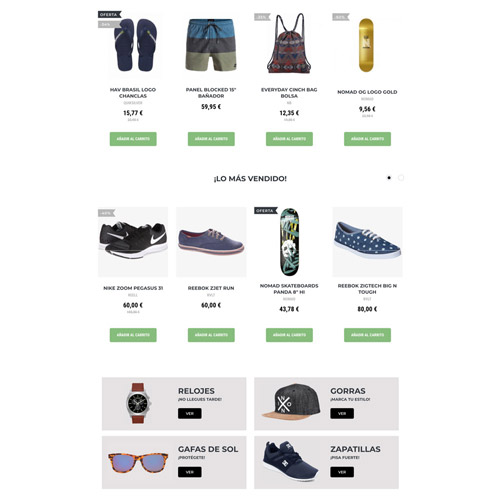Select the first carousel dot in Lo más vendido
500x500 pixels.
[389, 178]
